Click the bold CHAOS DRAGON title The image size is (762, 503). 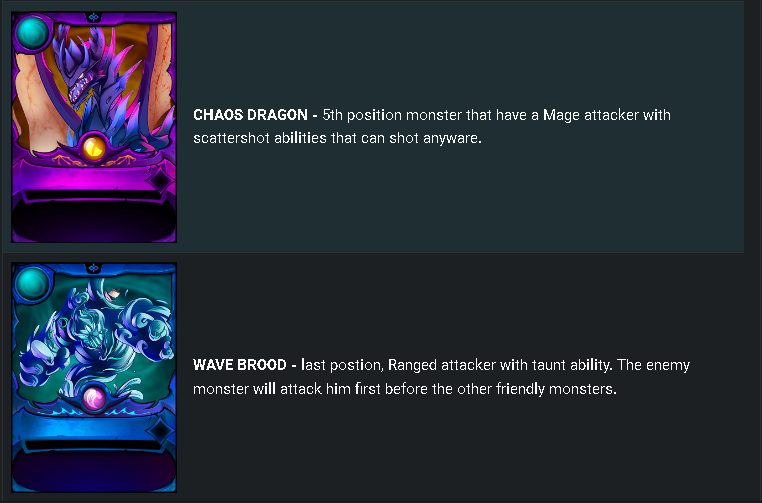pos(250,115)
